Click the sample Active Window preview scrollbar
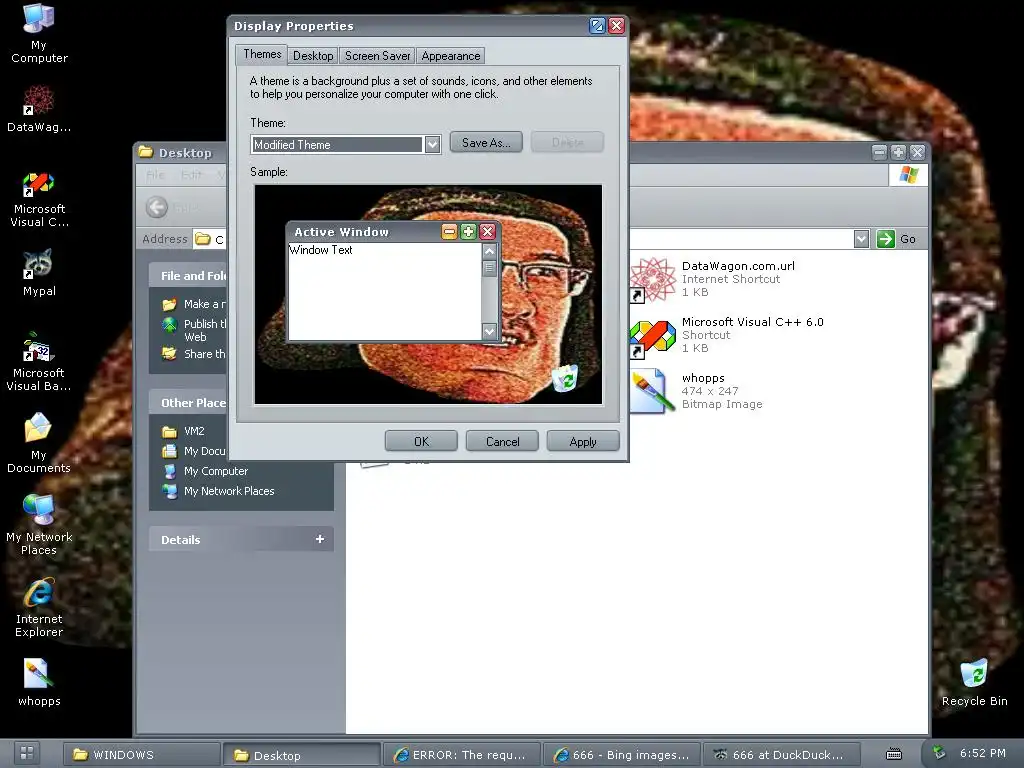Screen dimensions: 1024x768 [x=490, y=291]
